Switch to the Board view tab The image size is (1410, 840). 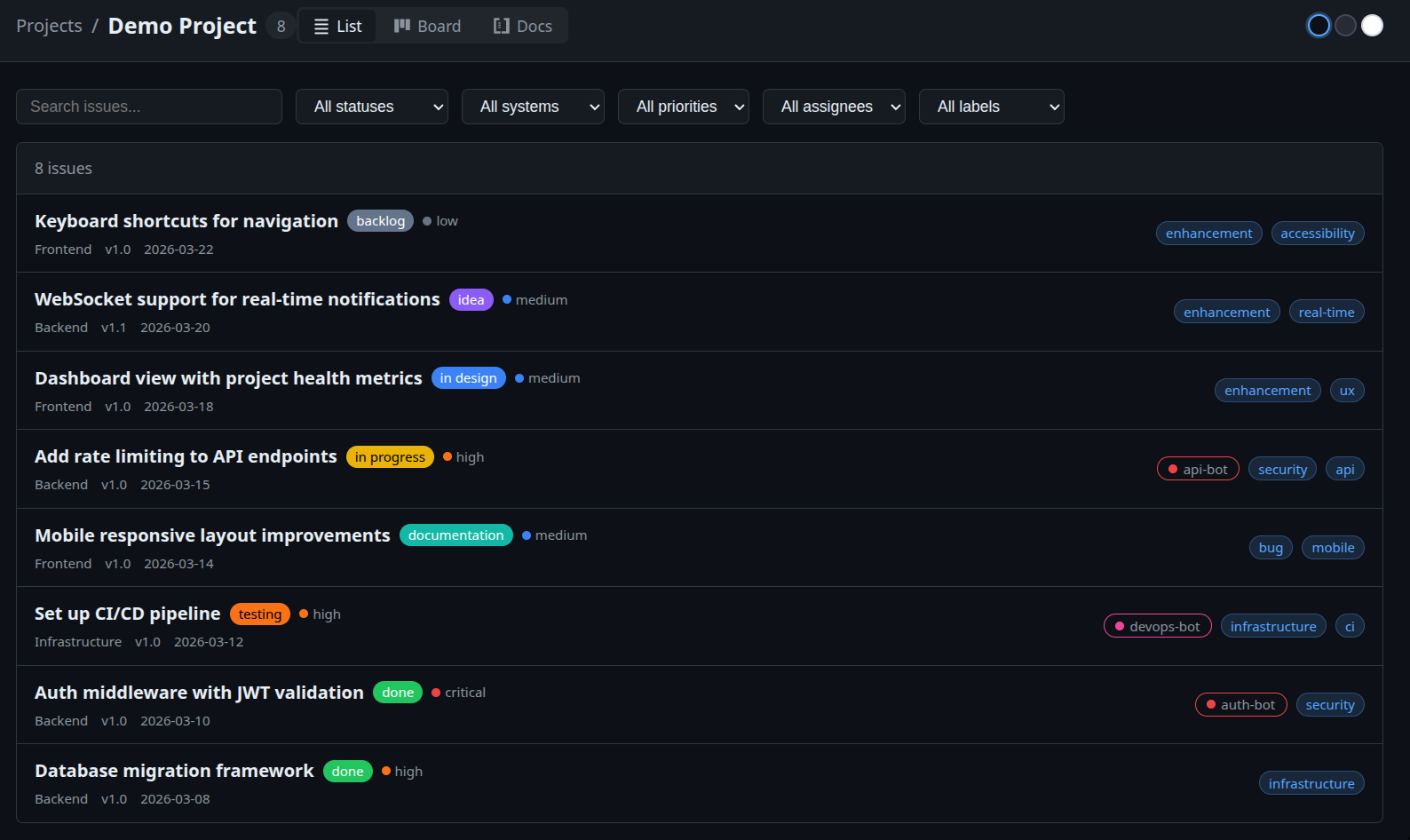(x=427, y=26)
